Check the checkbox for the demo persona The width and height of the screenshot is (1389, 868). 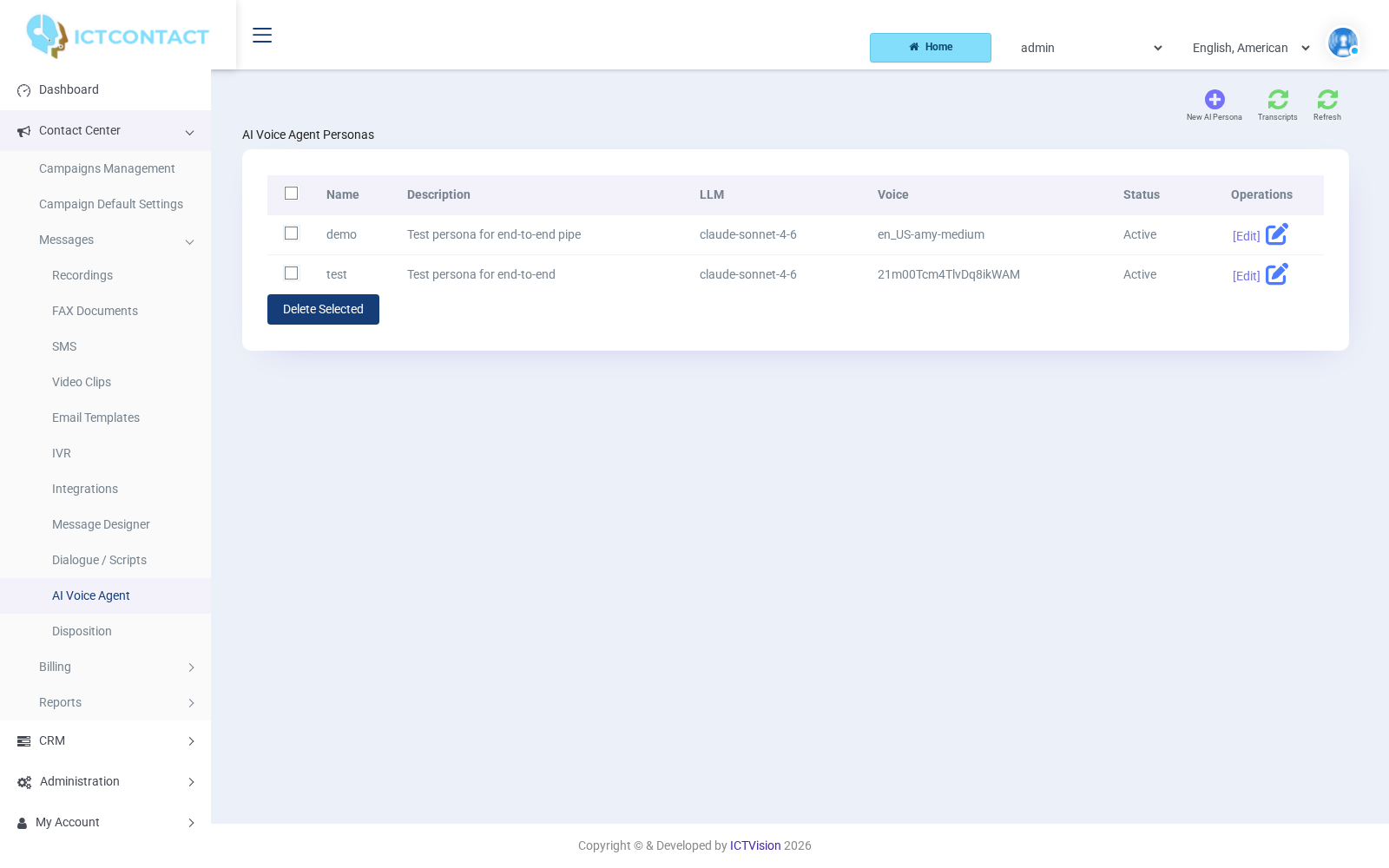(x=292, y=233)
